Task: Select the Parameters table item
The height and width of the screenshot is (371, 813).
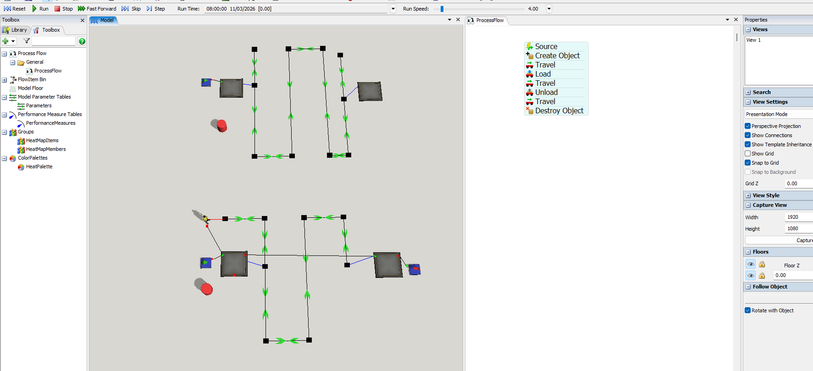Action: point(38,106)
